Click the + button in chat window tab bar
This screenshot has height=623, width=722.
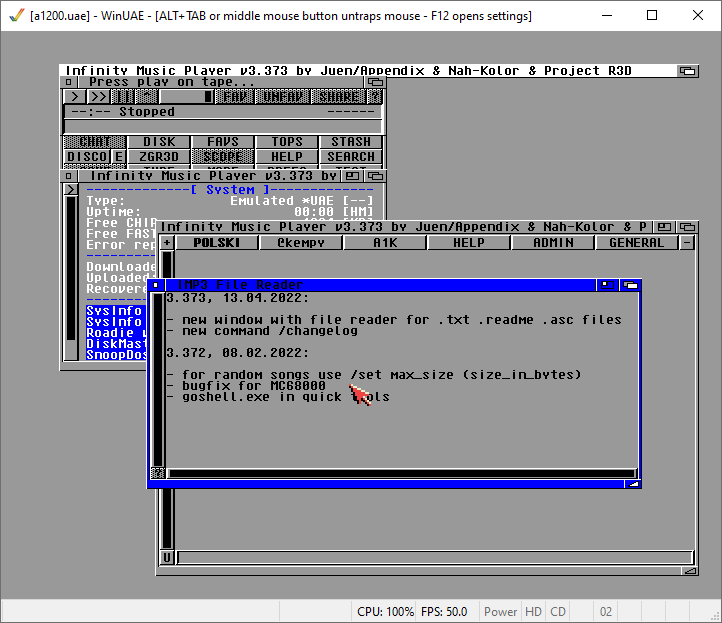[167, 242]
